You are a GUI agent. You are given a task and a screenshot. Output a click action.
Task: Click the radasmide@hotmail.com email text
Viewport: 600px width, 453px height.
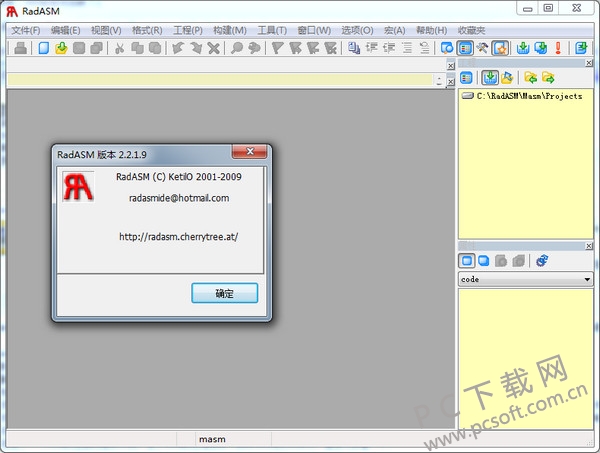tap(179, 198)
